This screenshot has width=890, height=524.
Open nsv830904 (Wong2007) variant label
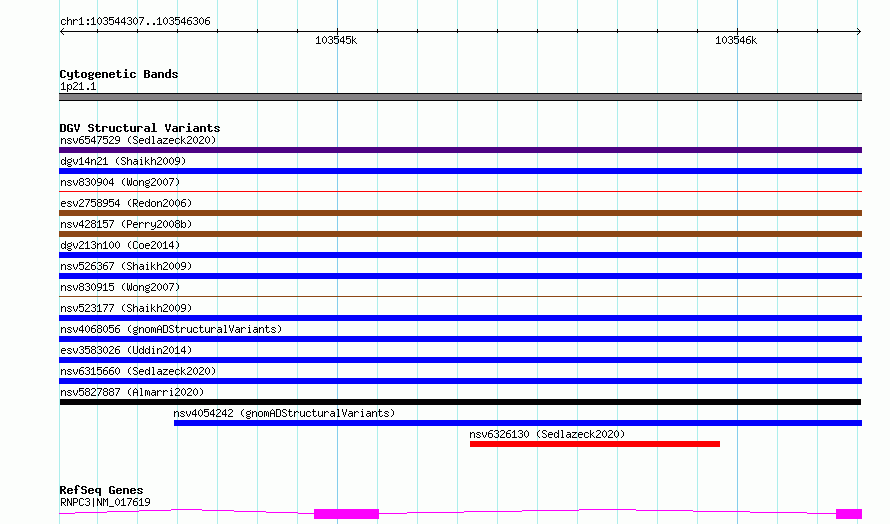point(120,182)
